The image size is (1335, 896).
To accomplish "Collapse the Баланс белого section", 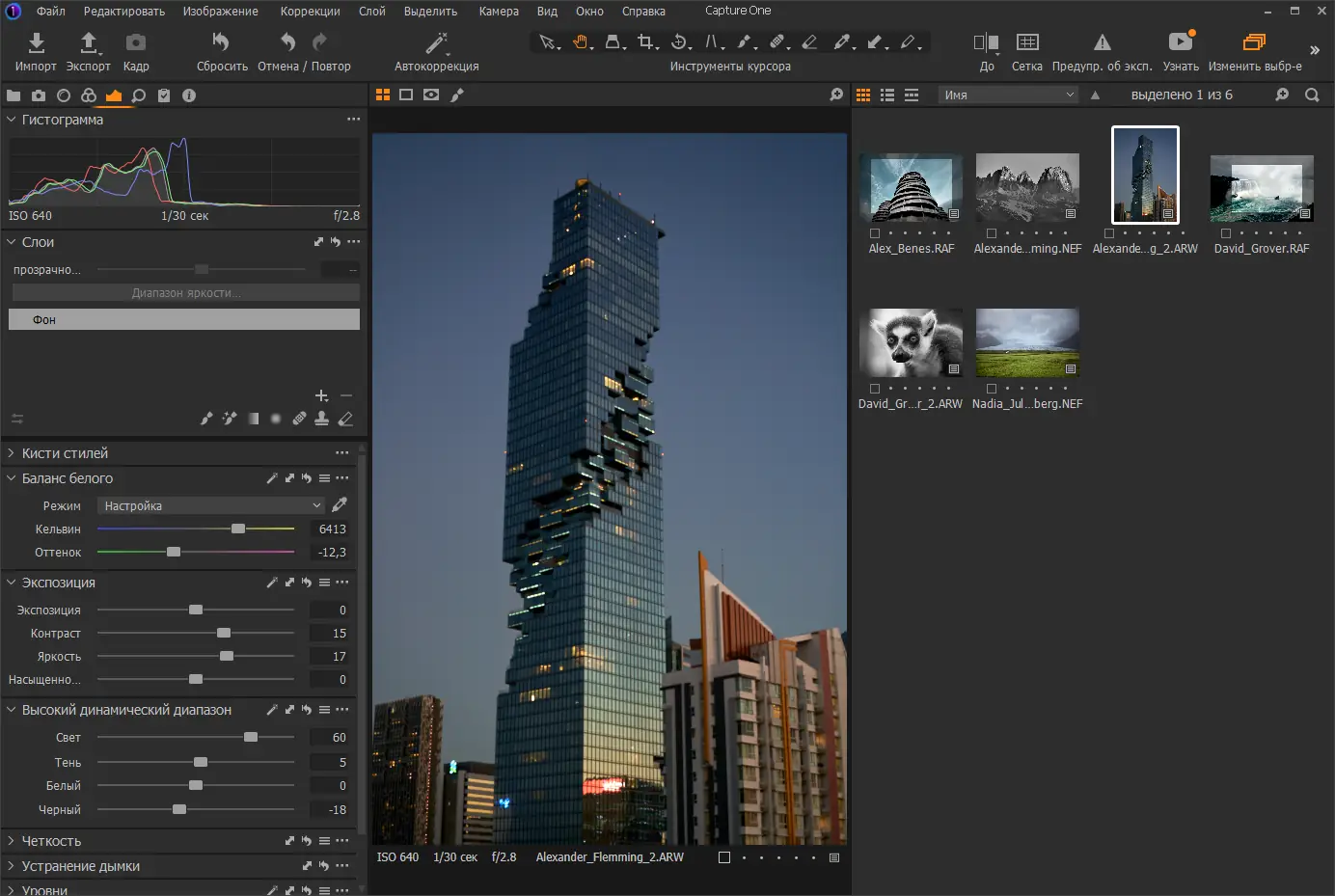I will coord(12,477).
